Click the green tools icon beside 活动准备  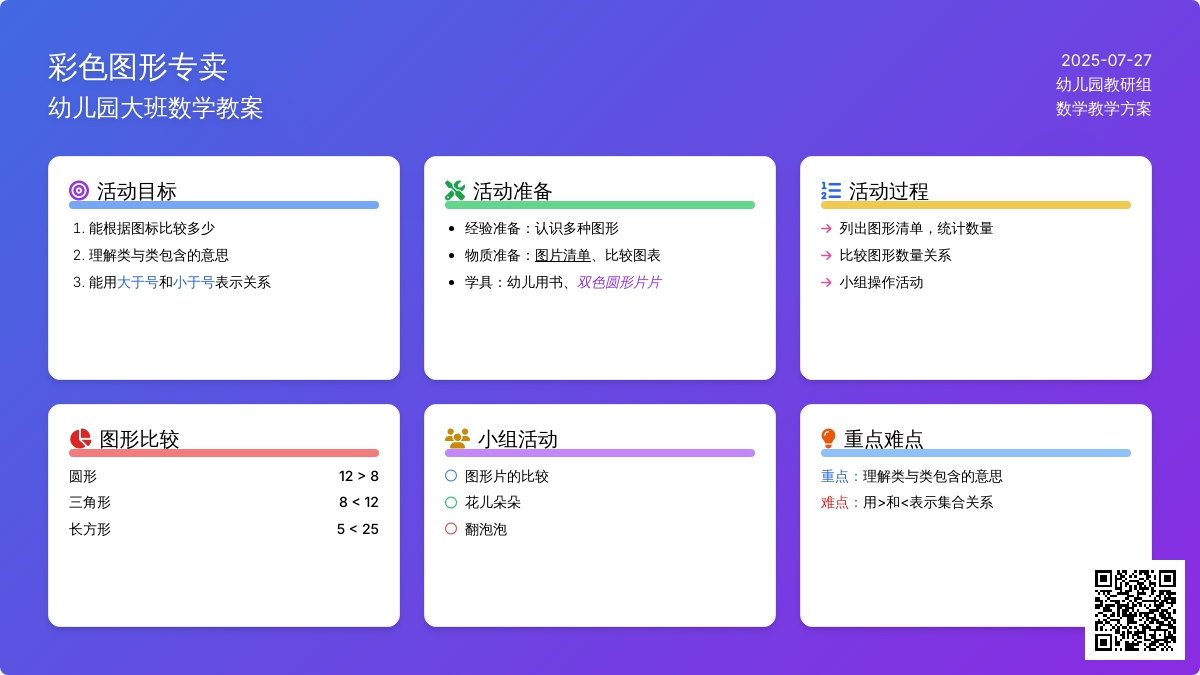(x=455, y=190)
